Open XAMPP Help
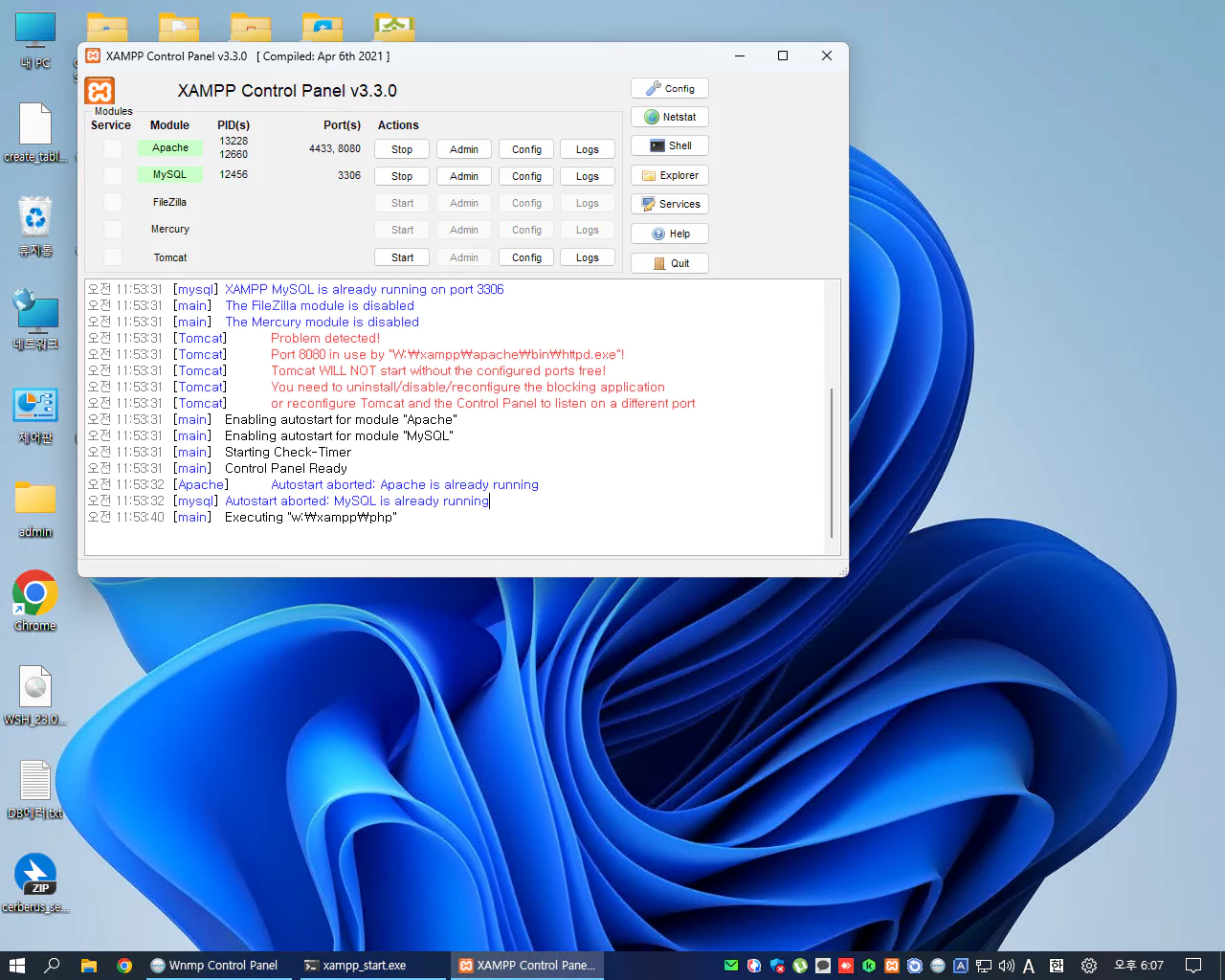This screenshot has height=980, width=1225. click(x=670, y=234)
